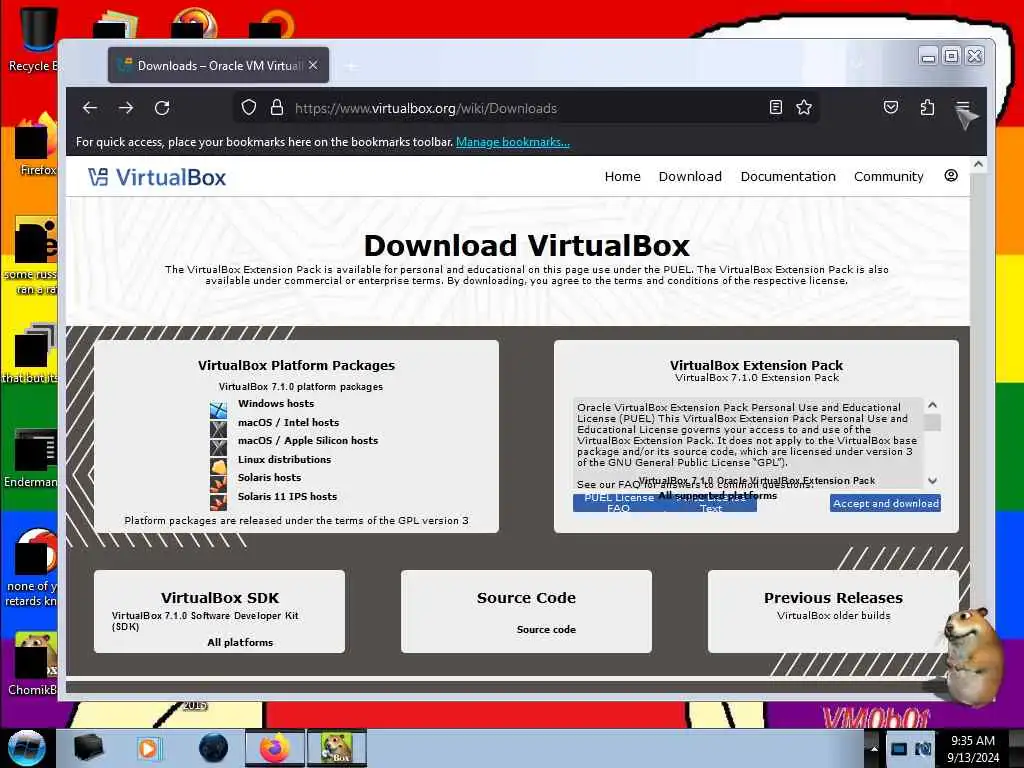Download Windows hosts package
The image size is (1024, 768).
tap(276, 404)
